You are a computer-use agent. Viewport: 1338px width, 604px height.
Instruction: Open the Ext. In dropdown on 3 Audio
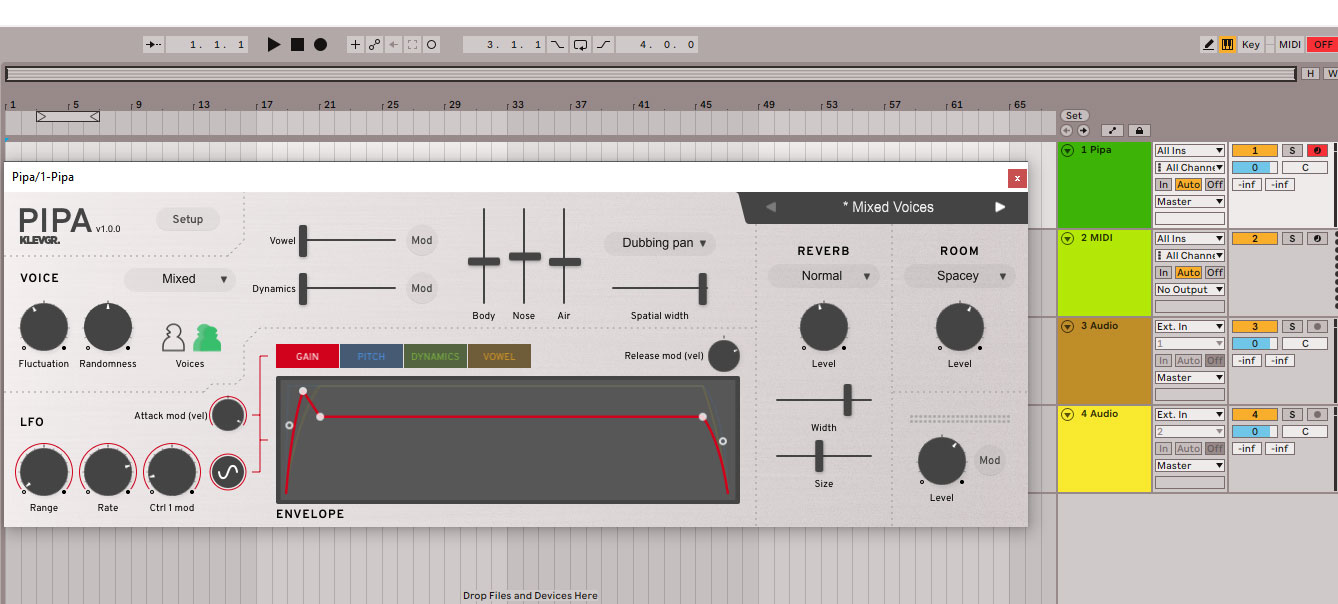(x=1189, y=327)
